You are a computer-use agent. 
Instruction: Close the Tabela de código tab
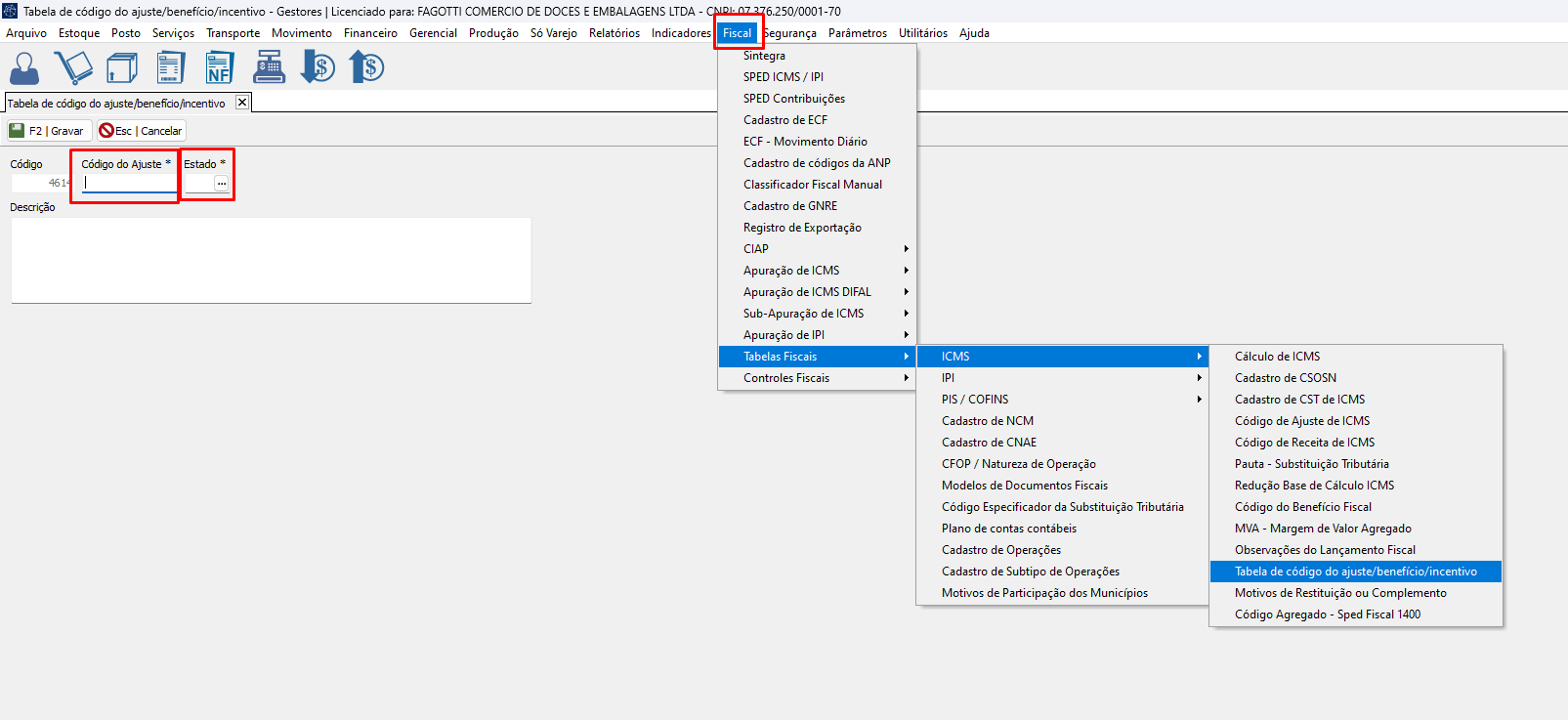(x=242, y=103)
